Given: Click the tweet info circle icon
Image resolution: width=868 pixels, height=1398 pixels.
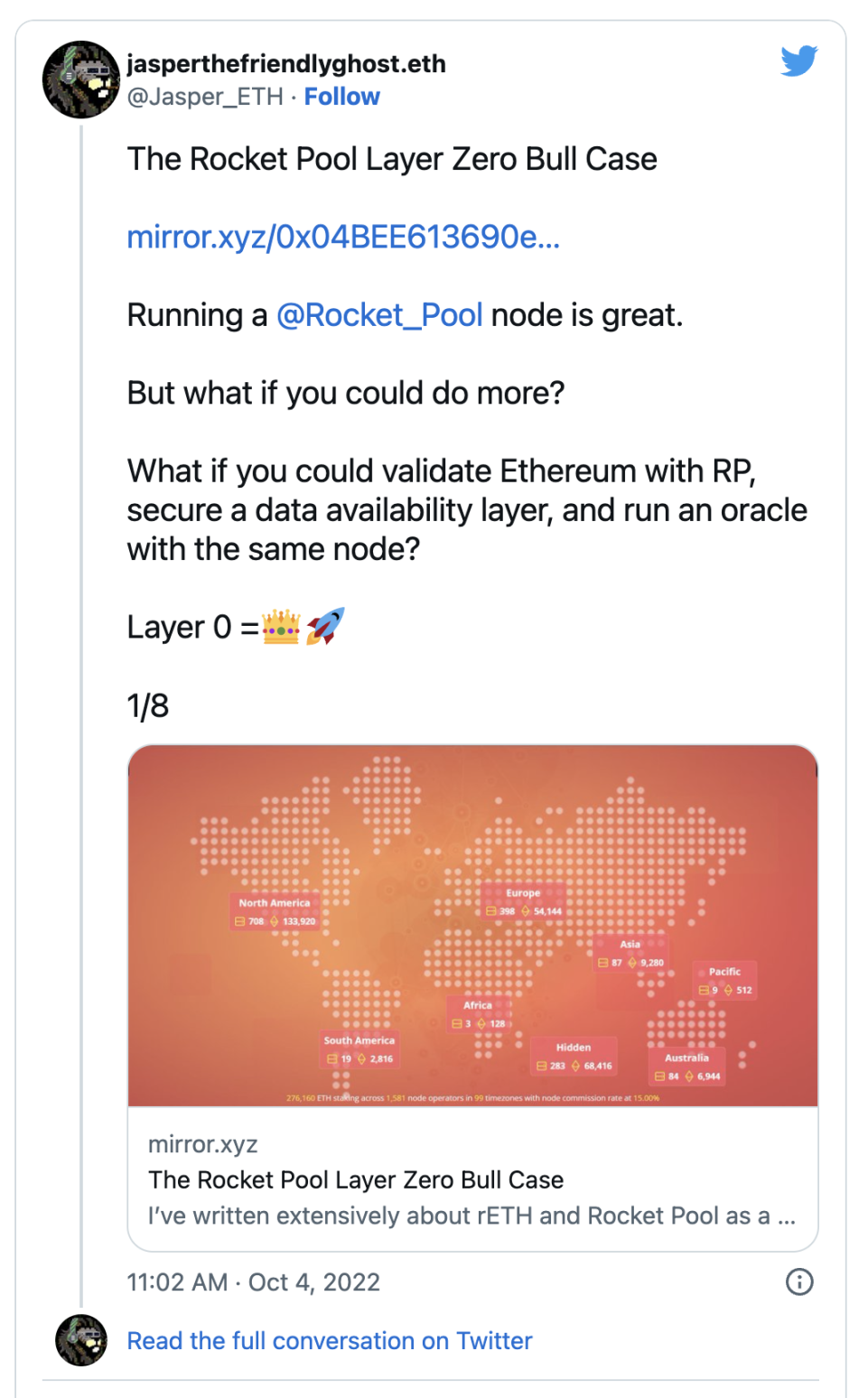Looking at the screenshot, I should 799,1281.
